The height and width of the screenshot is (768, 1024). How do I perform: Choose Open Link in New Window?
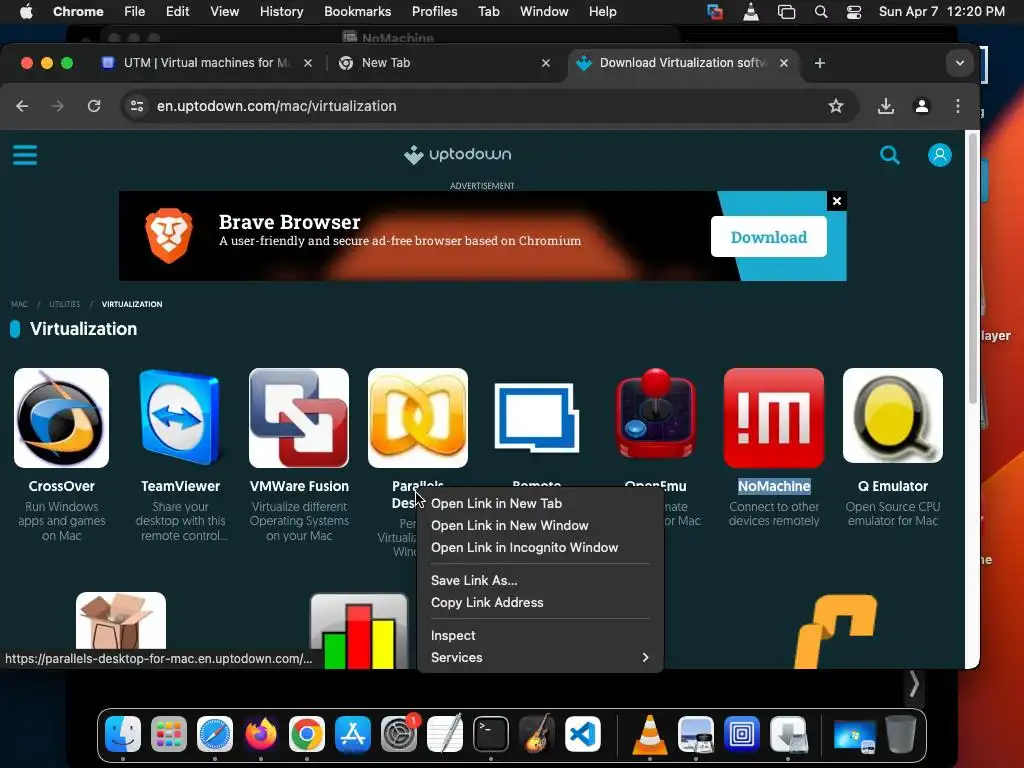tap(539, 526)
